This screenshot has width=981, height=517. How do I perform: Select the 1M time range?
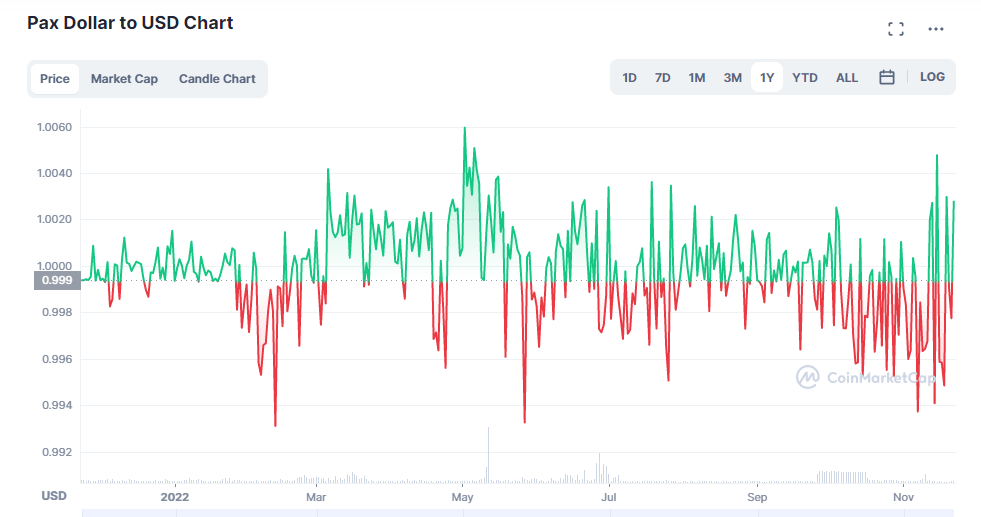coord(697,78)
